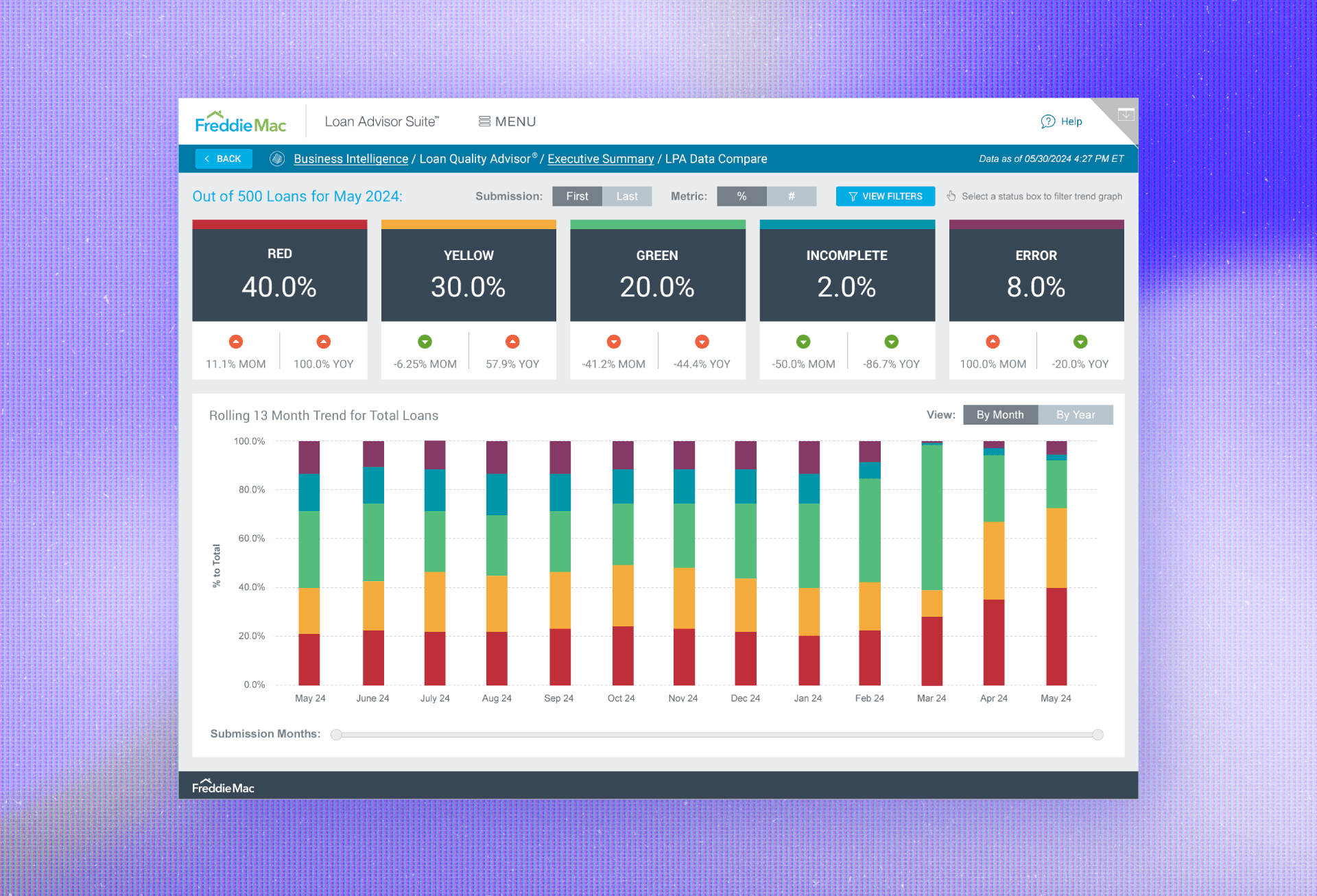1317x896 pixels.
Task: Open the Executive Summary breadcrumb link
Action: [600, 158]
